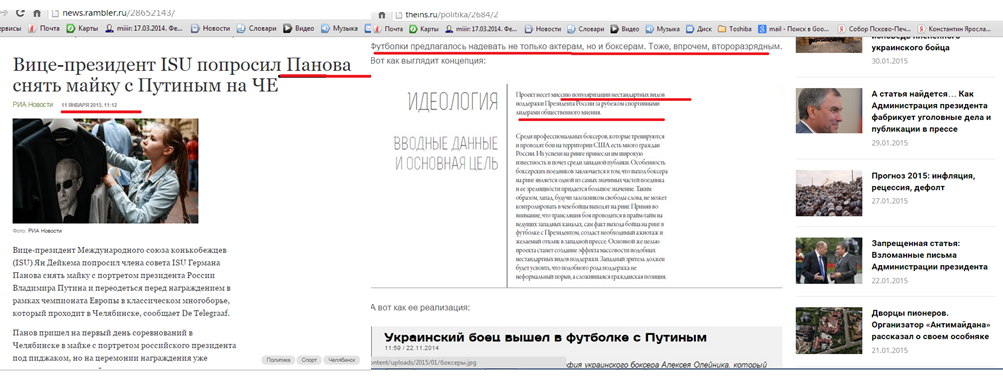
Task: Click headline 'Украинский боец вышел в футболке с Путиным'
Action: point(545,337)
